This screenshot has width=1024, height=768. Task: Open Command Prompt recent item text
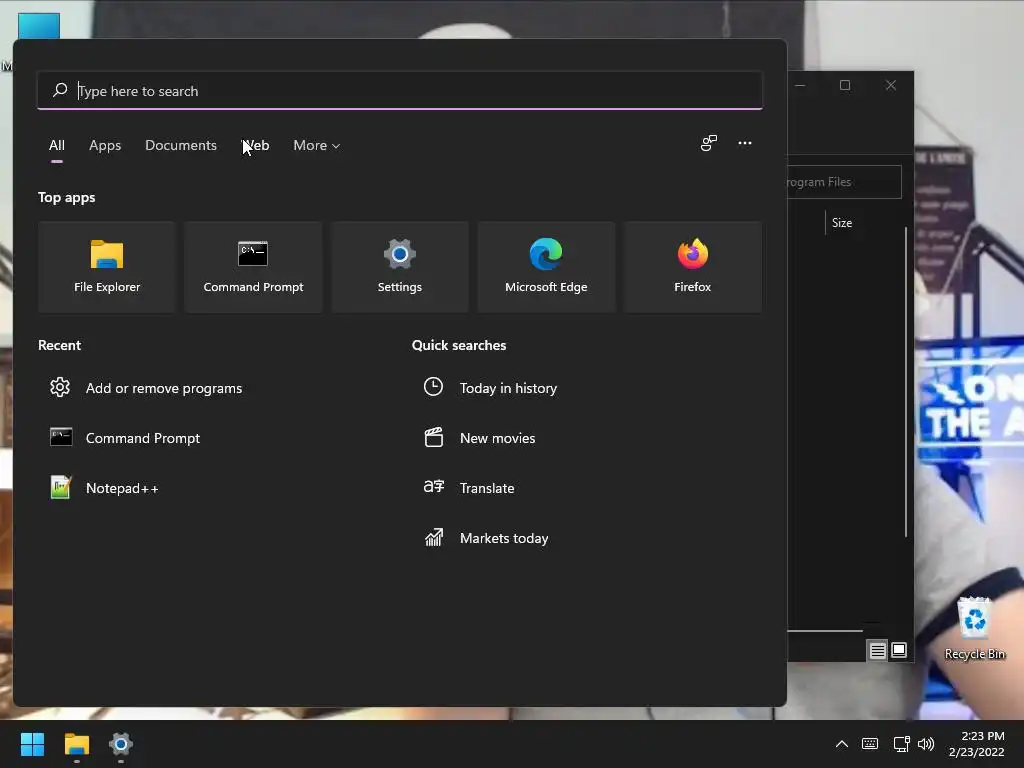[x=143, y=438]
